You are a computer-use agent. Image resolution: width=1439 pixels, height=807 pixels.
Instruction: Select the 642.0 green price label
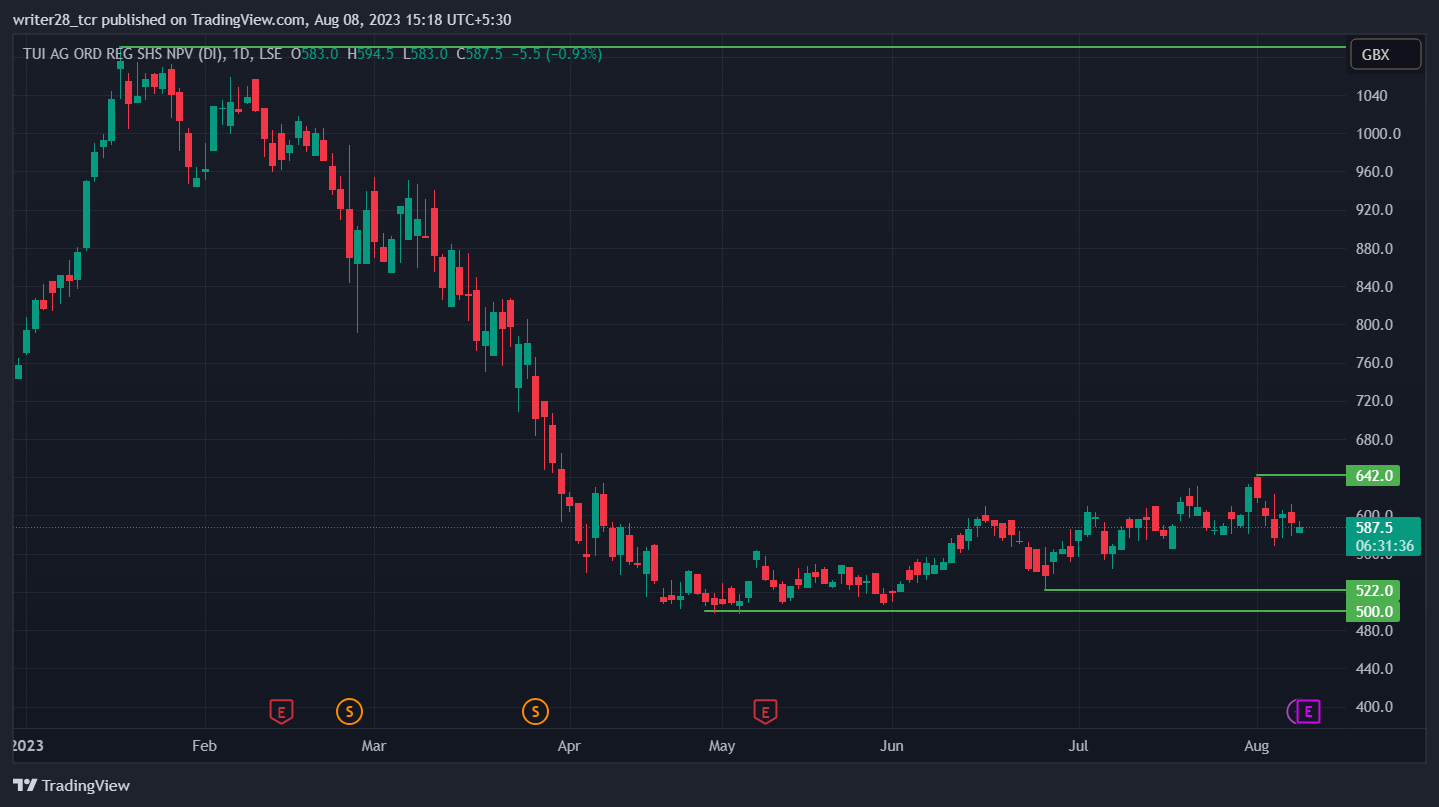(x=1373, y=475)
